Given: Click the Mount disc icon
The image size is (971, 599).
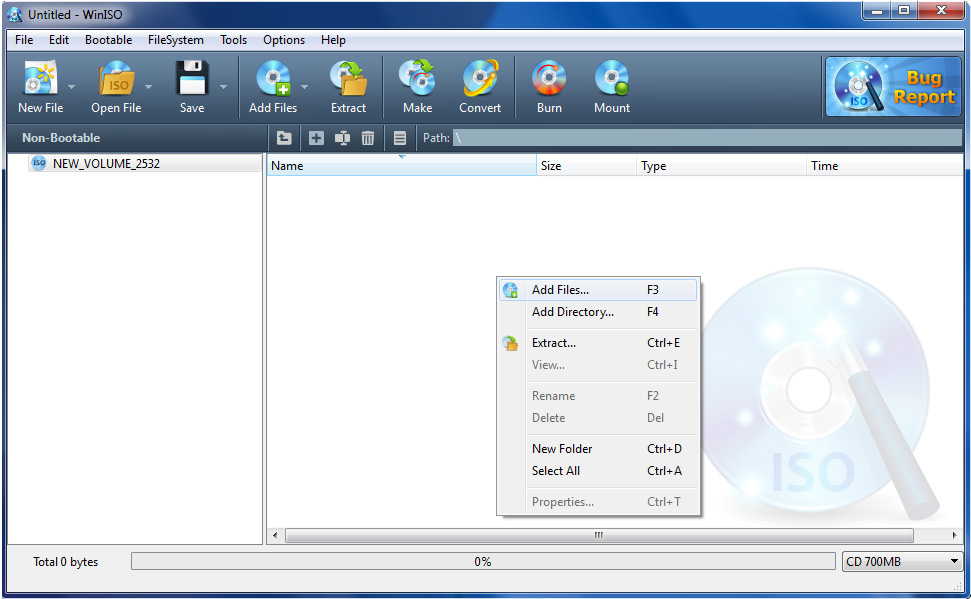Looking at the screenshot, I should (x=612, y=79).
